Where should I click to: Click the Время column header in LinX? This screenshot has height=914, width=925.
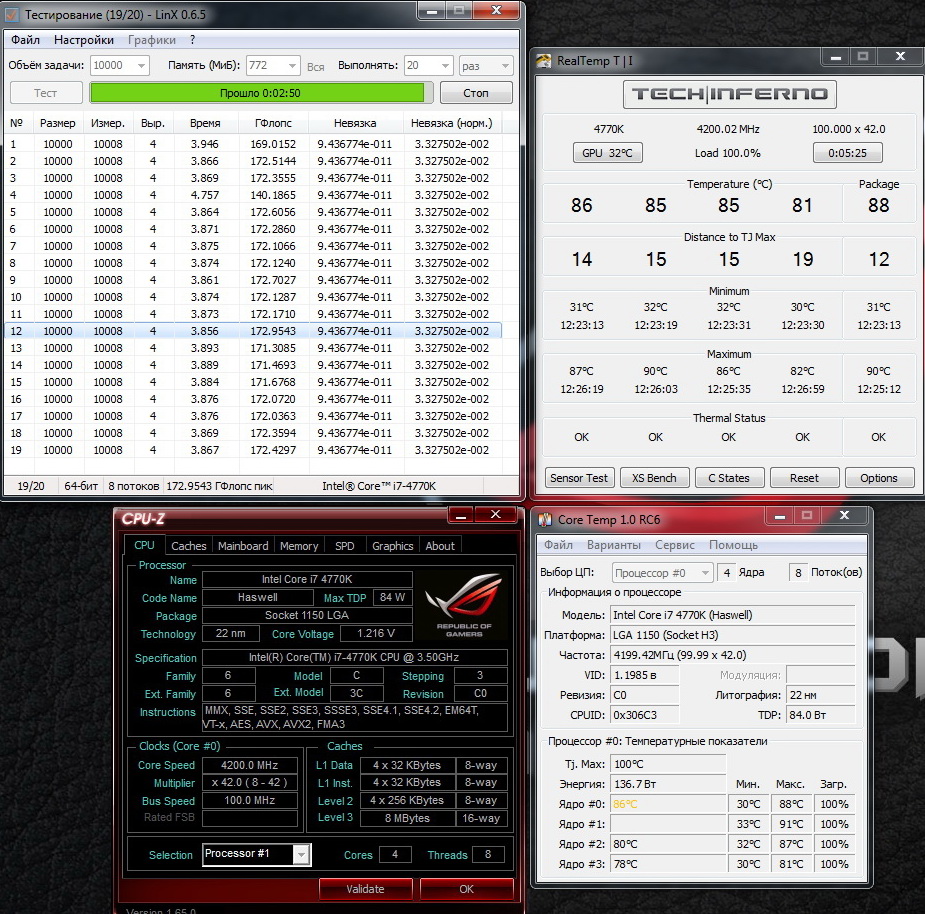pyautogui.click(x=205, y=123)
